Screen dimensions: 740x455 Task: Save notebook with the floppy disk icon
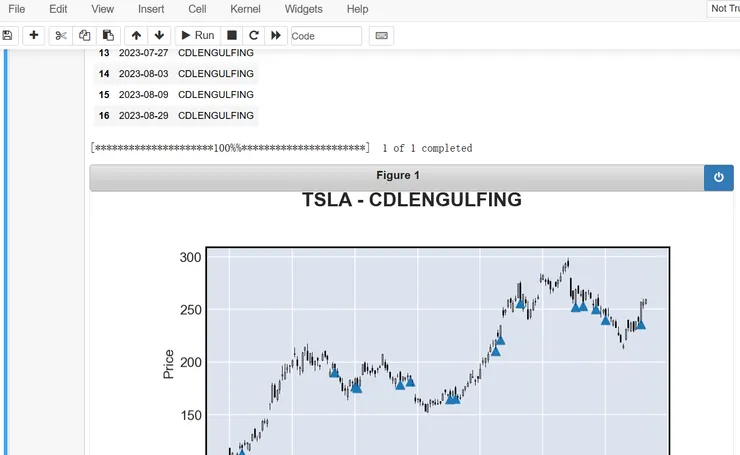point(8,35)
